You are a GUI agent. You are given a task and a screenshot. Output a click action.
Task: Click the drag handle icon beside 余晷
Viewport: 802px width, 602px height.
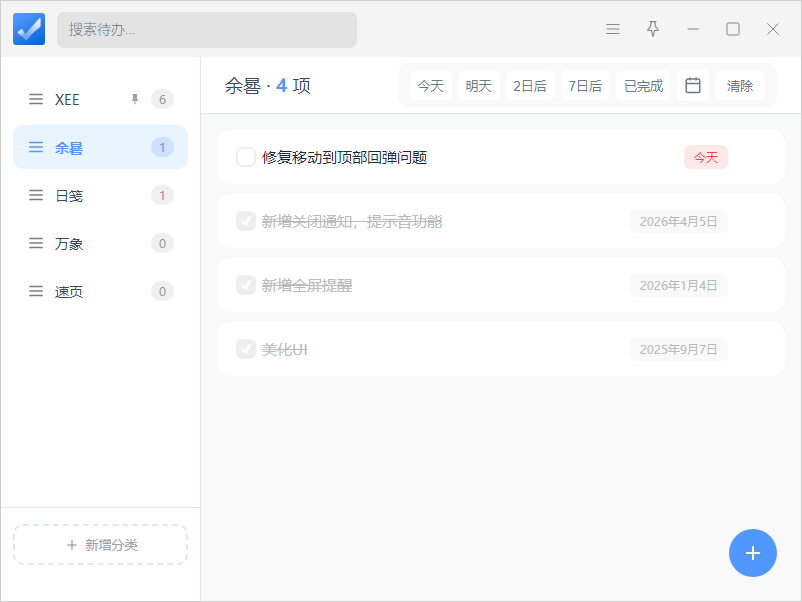[x=36, y=147]
